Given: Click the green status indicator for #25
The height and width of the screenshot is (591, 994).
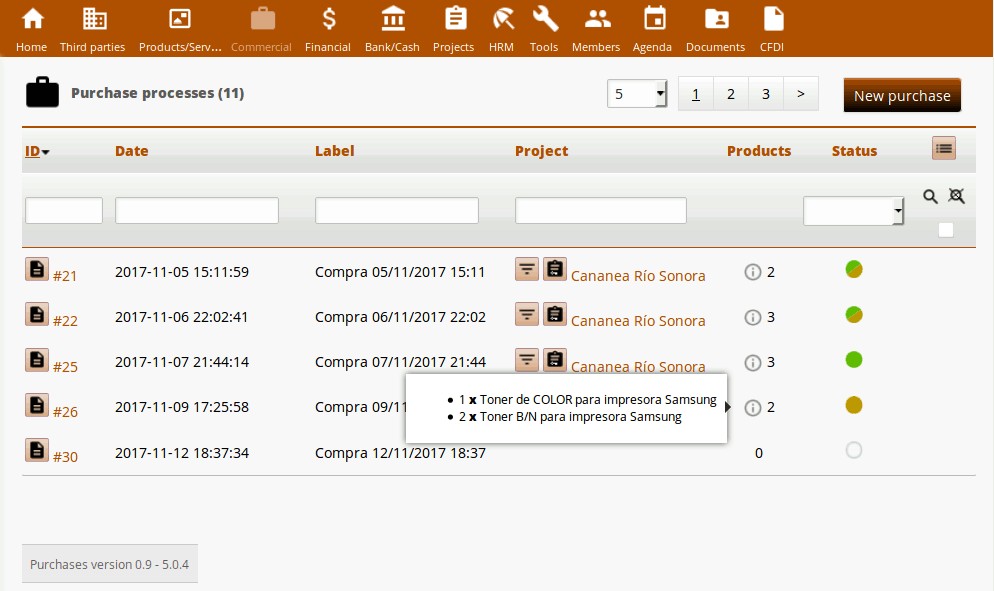Looking at the screenshot, I should [853, 360].
